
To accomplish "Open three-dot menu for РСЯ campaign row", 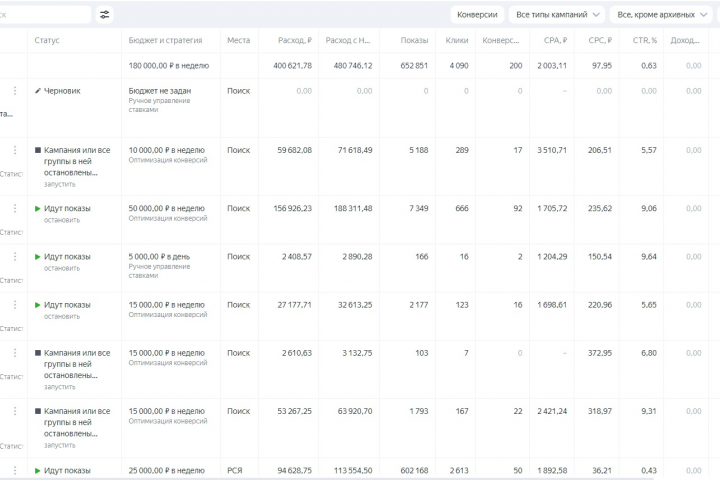I will 14,470.
